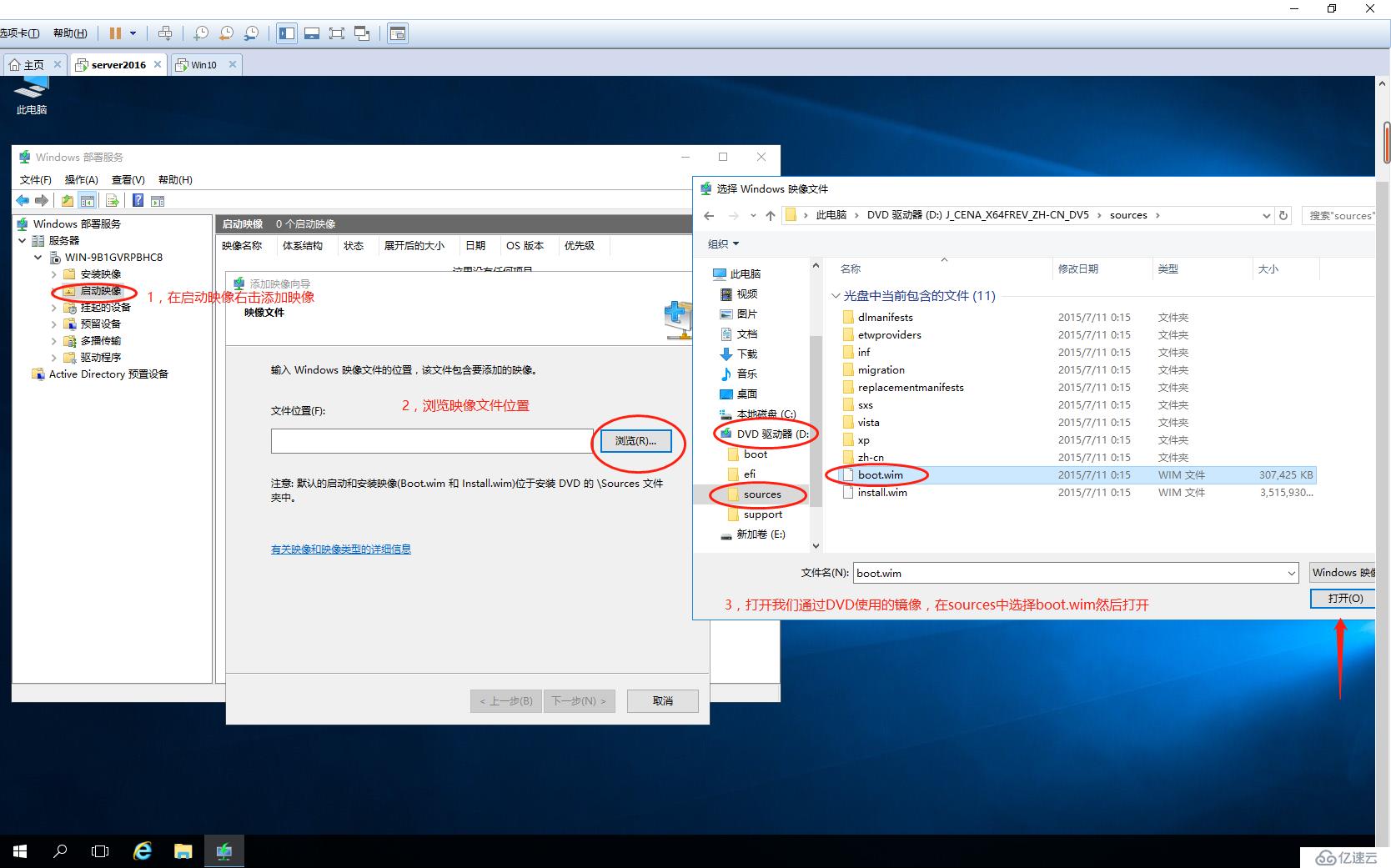1391x868 pixels.
Task: Open the VMware 帮助(H) menu
Action: click(70, 33)
